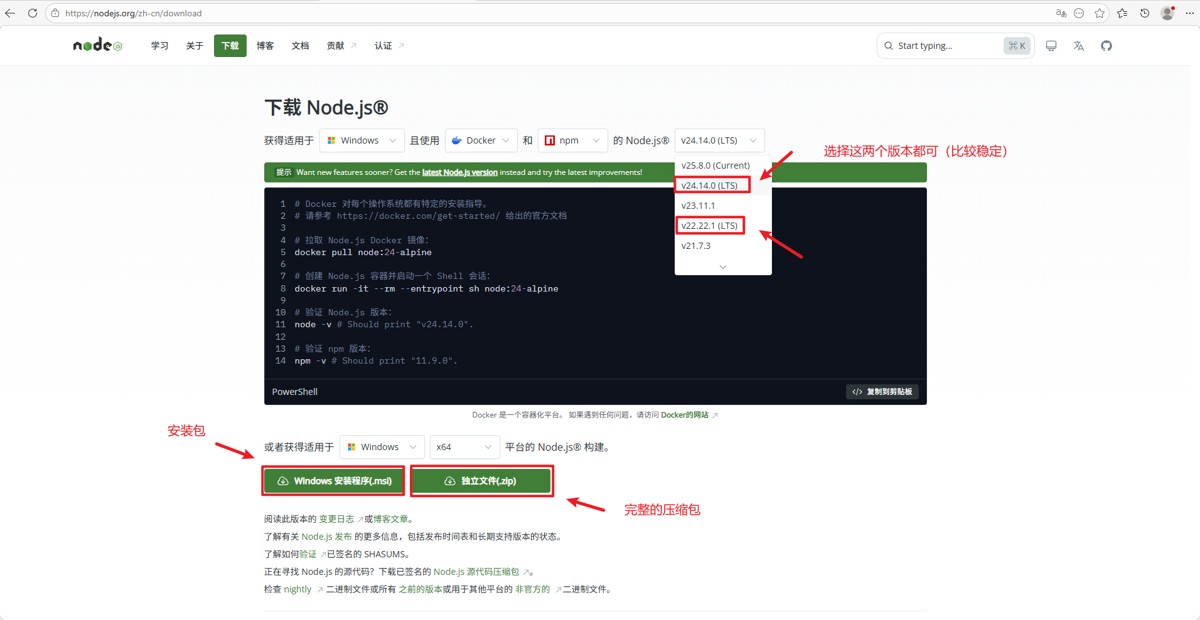Click the copy-to-clipboard button on the code block
Viewport: 1200px width, 620px height.
coord(882,392)
